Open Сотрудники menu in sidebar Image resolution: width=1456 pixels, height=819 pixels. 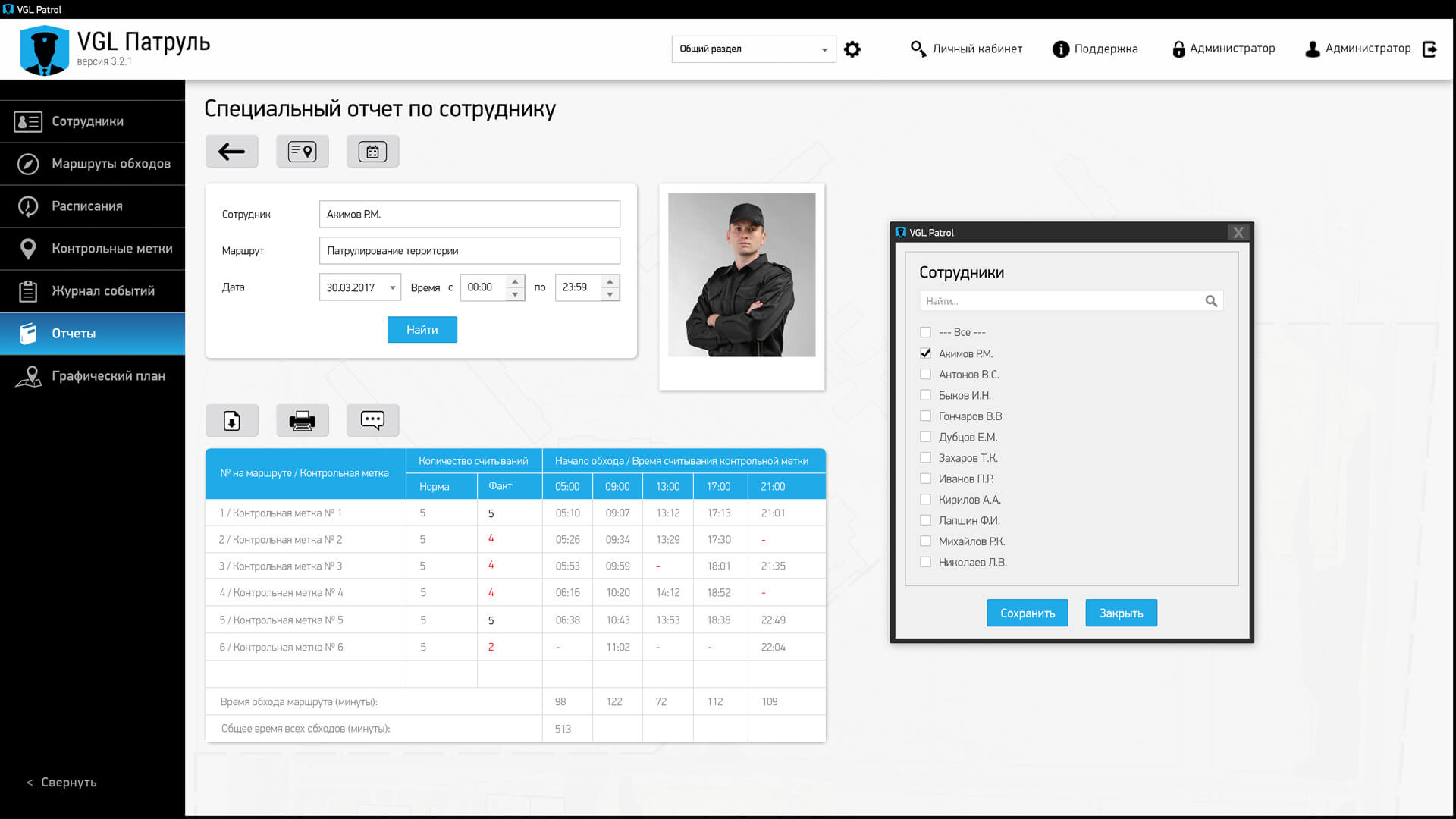pos(93,121)
